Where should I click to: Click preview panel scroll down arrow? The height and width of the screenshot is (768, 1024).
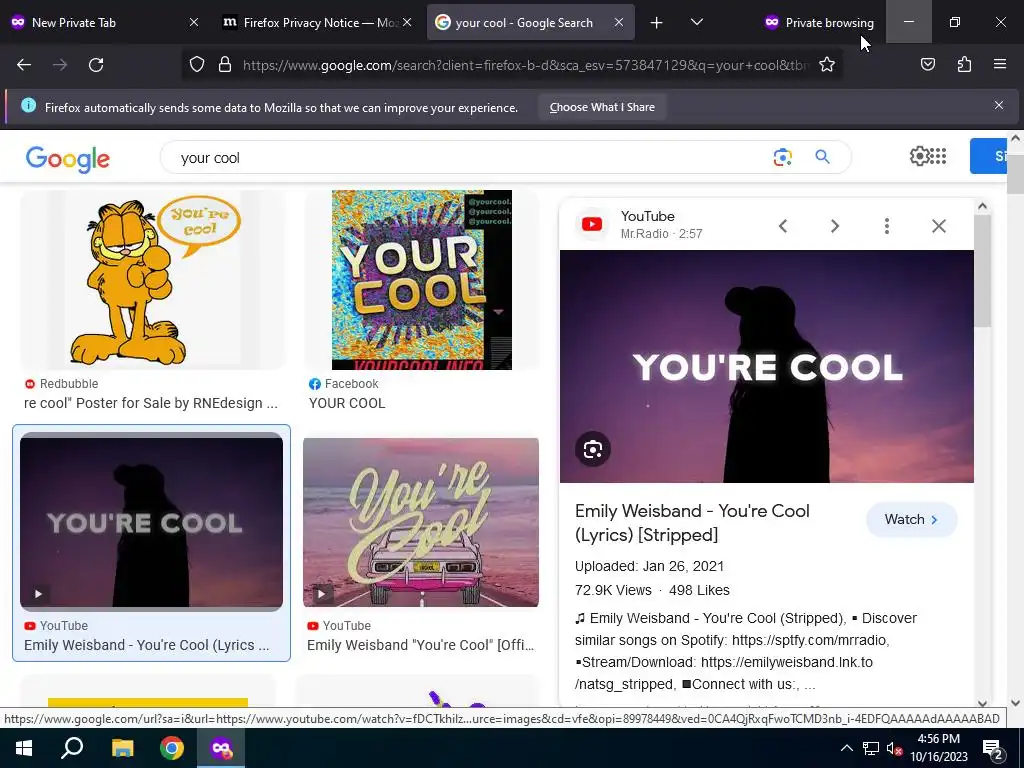(x=982, y=703)
